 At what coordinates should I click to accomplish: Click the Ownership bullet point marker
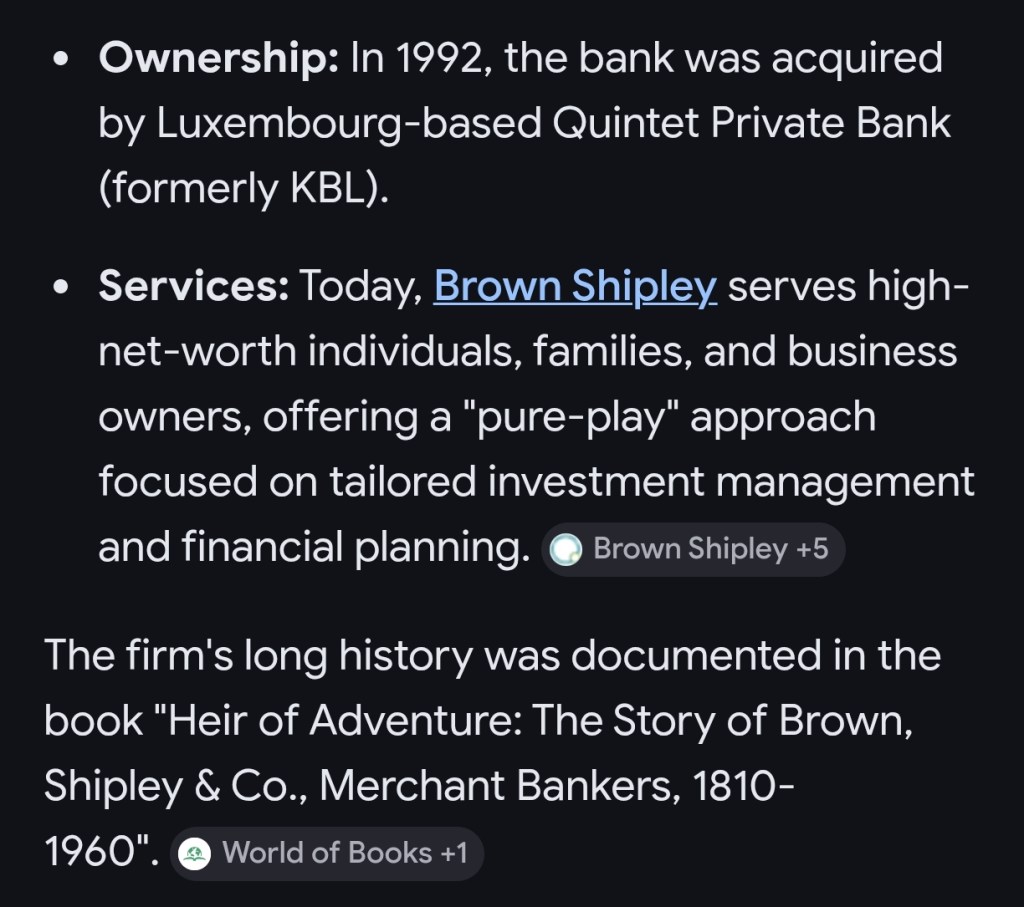62,60
